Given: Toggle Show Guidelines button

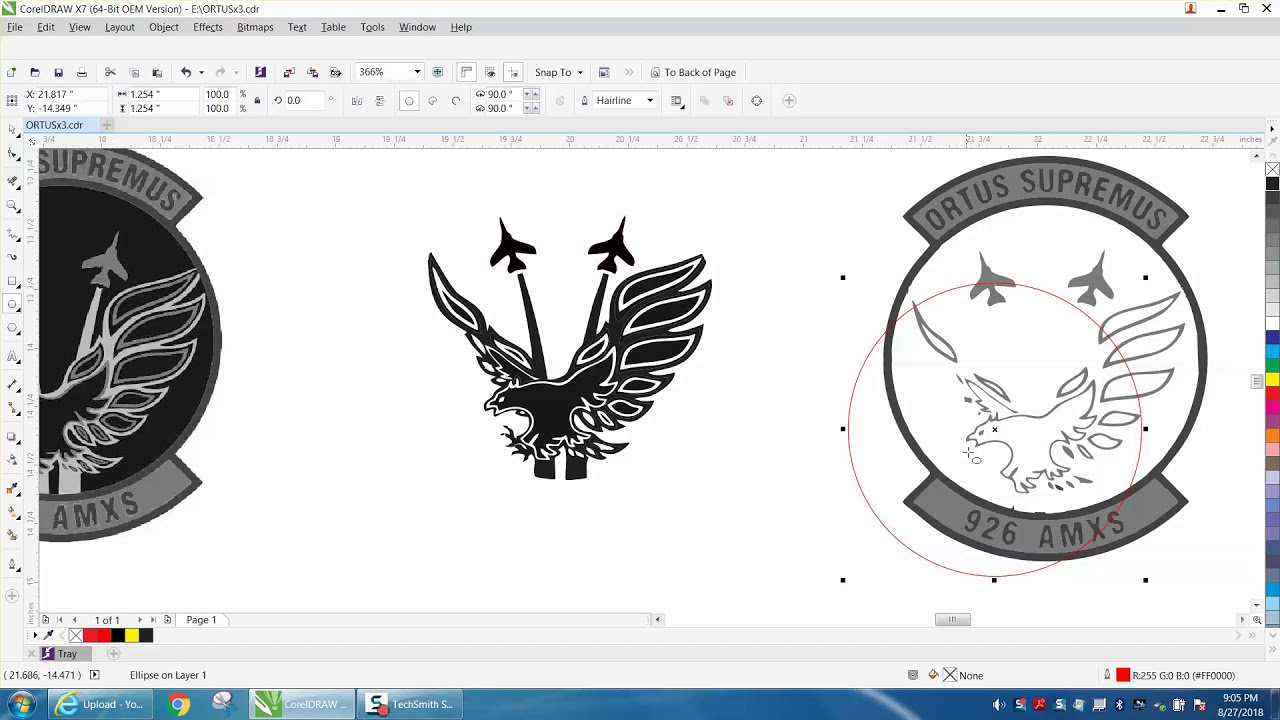Looking at the screenshot, I should tap(514, 72).
